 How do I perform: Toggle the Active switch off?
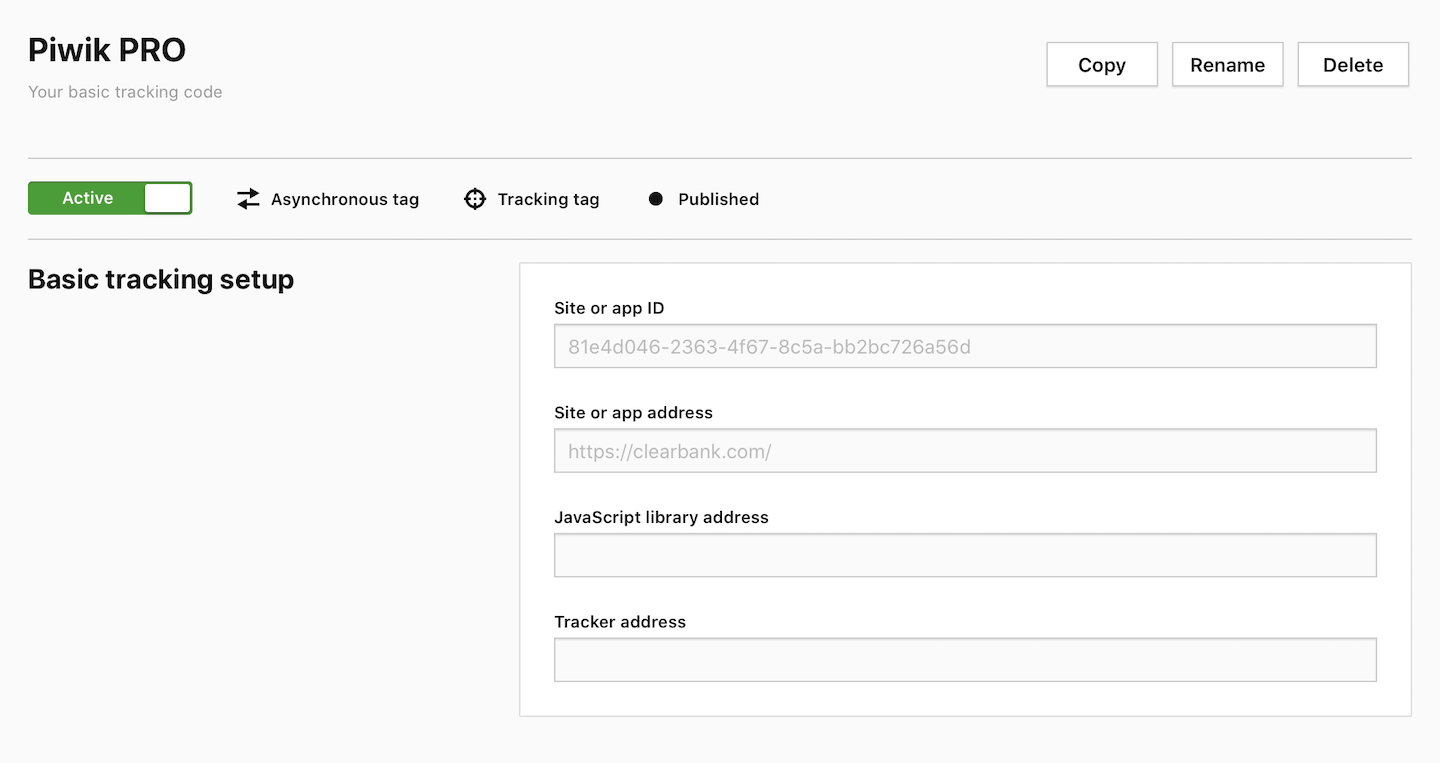coord(110,198)
